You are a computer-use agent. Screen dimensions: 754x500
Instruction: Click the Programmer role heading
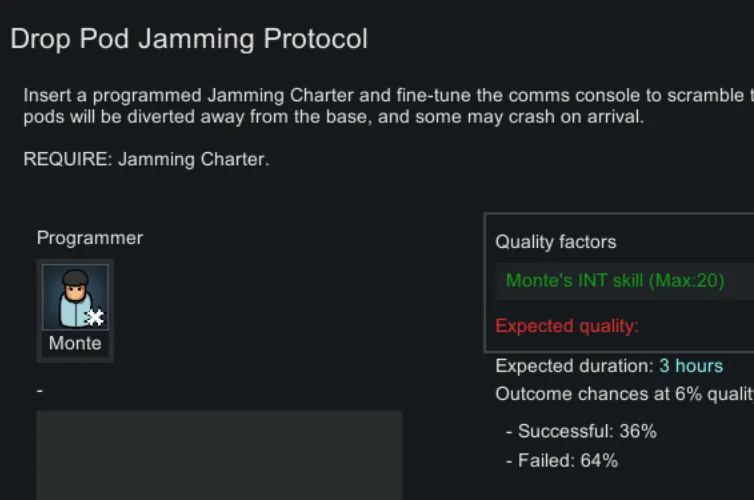coord(90,238)
